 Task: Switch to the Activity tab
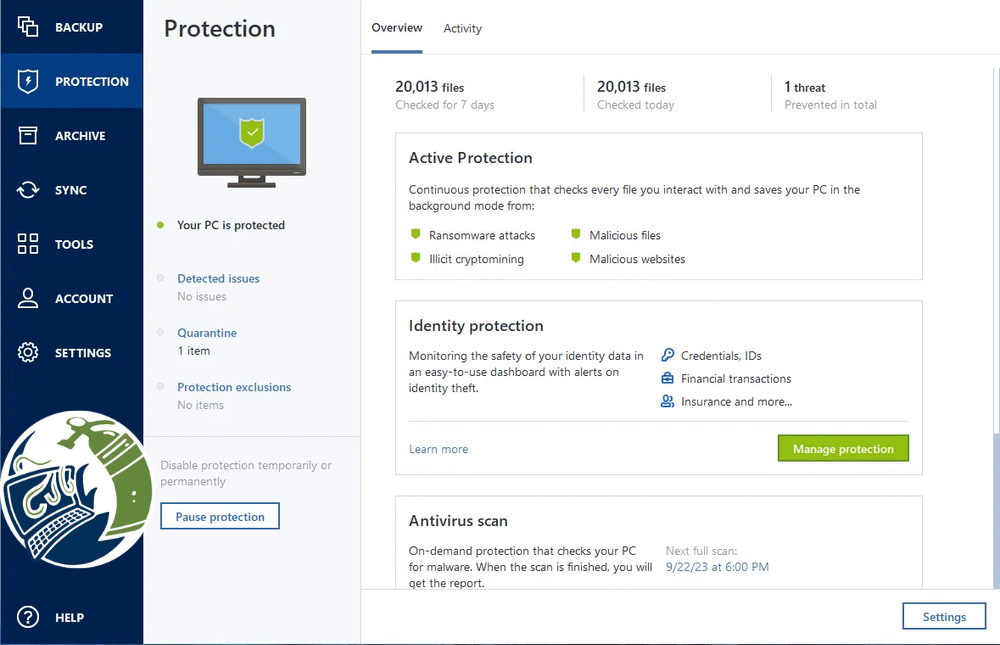462,28
